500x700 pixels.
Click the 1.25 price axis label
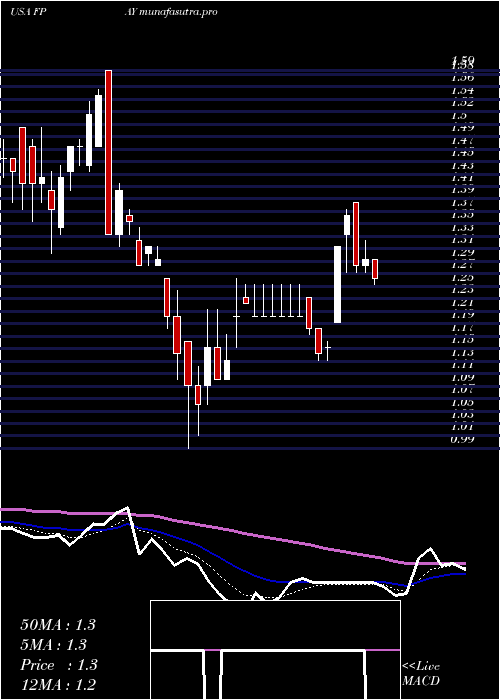462,278
